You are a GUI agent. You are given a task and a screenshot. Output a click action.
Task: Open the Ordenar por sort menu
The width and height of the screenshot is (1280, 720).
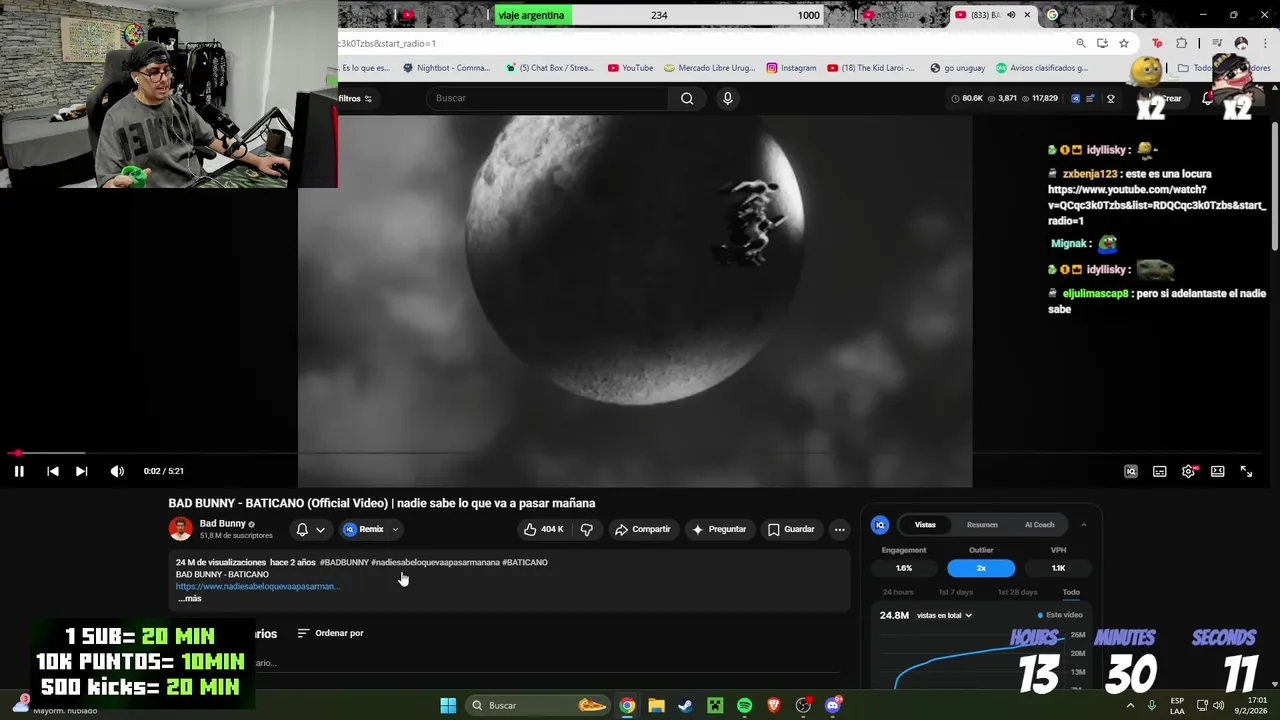pos(331,633)
